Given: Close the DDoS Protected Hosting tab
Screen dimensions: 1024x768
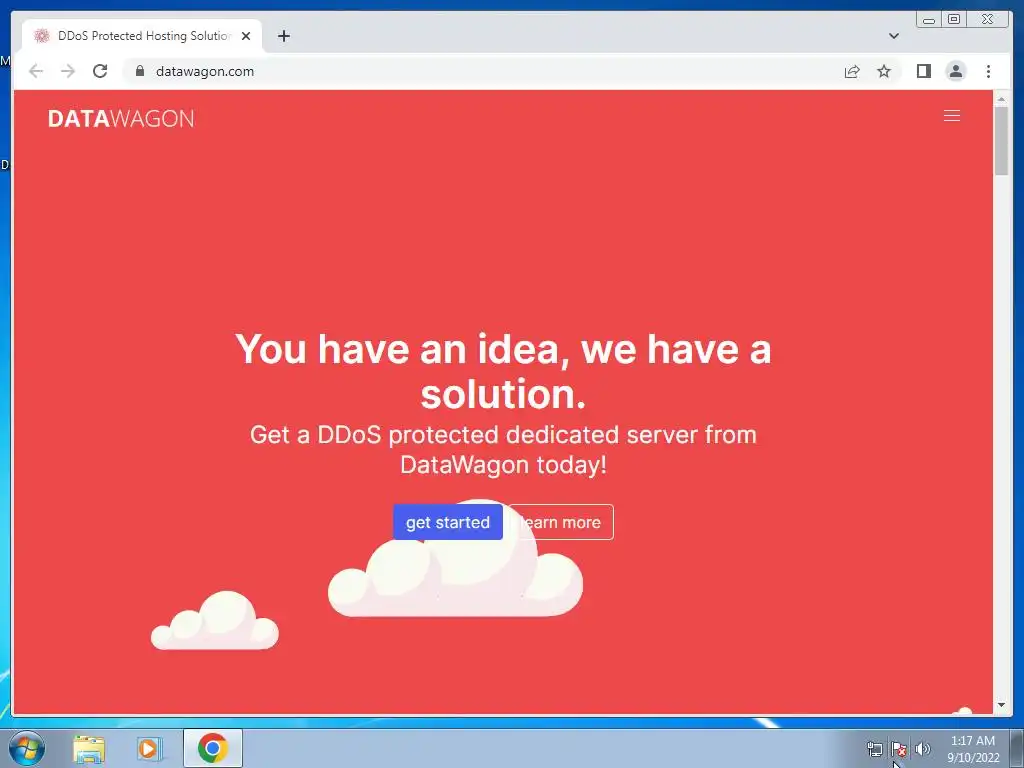Looking at the screenshot, I should tap(246, 36).
